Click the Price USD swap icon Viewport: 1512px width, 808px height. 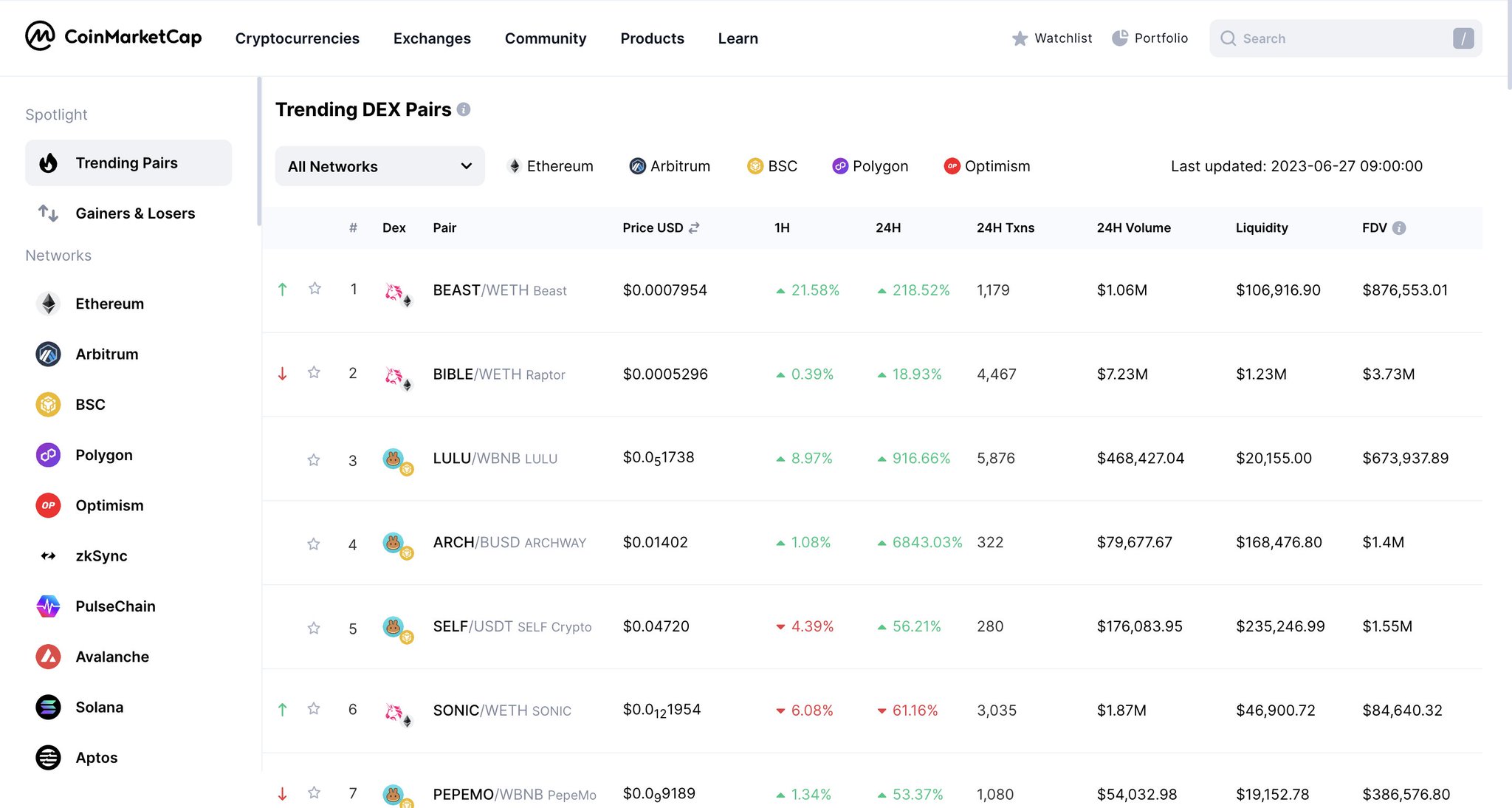[694, 228]
